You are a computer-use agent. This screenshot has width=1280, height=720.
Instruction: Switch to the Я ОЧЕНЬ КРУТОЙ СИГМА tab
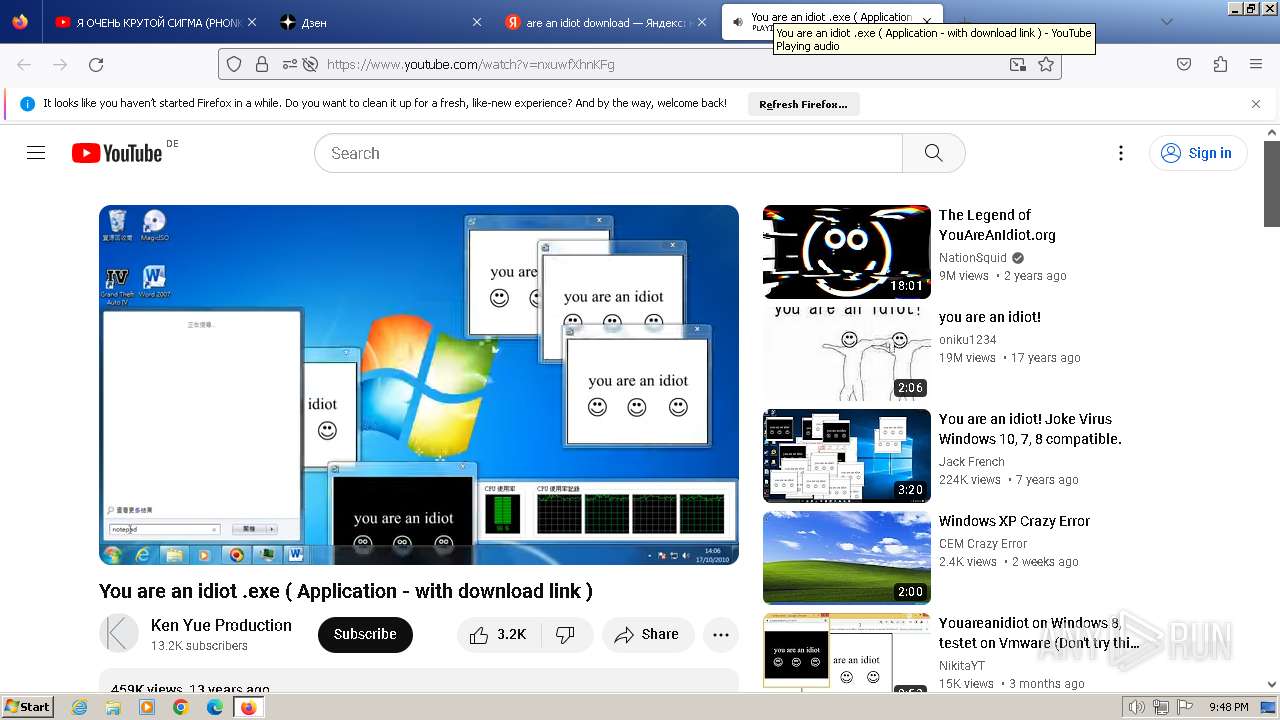point(157,22)
